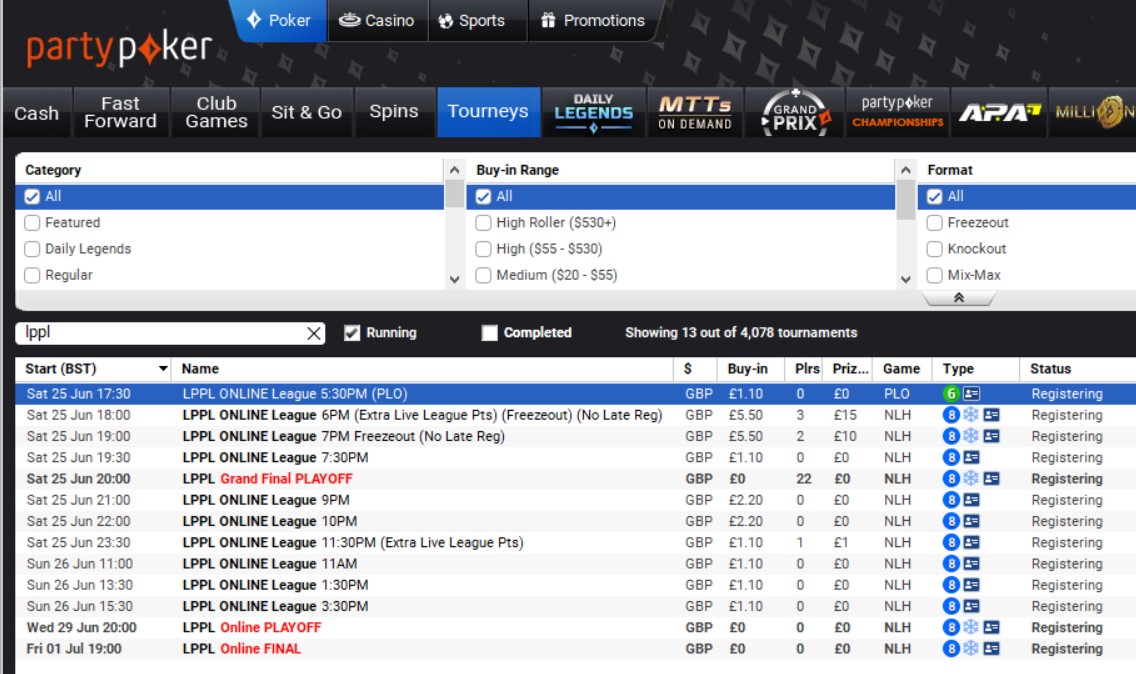Check the High Roller ($530+) checkbox
The image size is (1136, 674).
point(483,222)
